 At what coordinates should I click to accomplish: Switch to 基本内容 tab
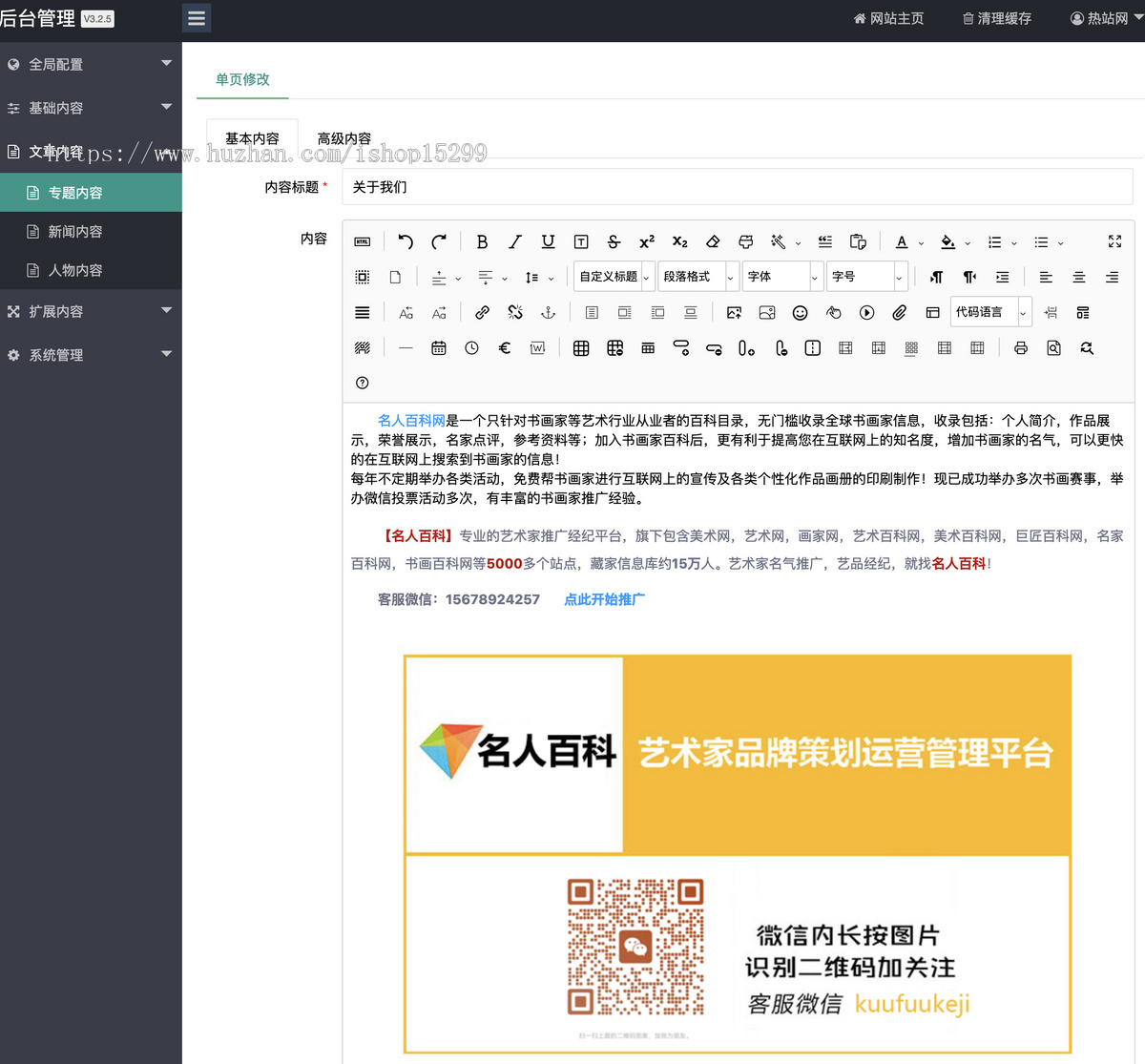[252, 138]
